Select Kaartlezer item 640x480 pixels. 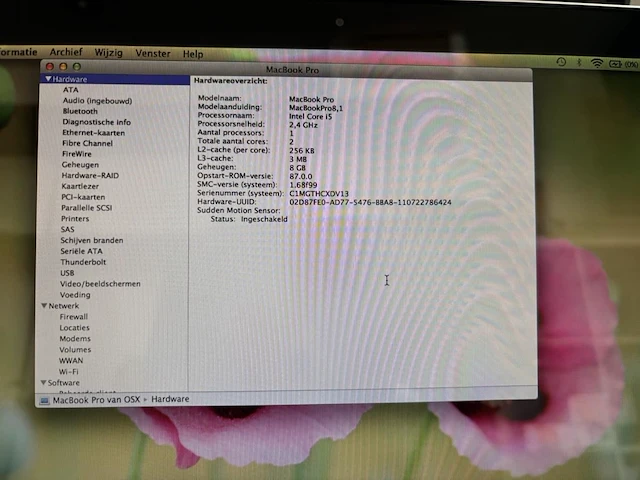coord(80,186)
